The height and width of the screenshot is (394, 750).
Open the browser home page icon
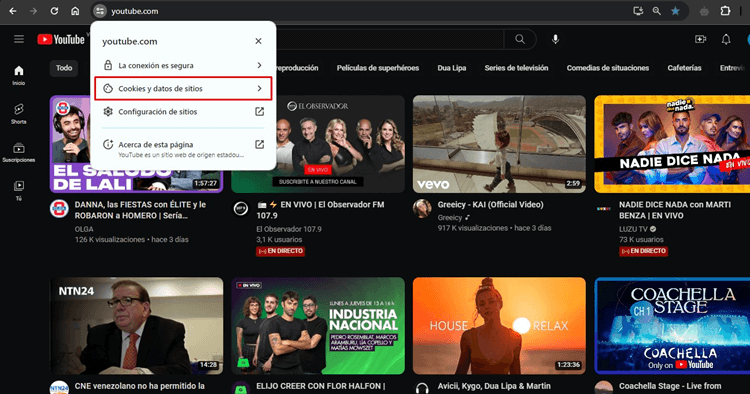click(75, 11)
